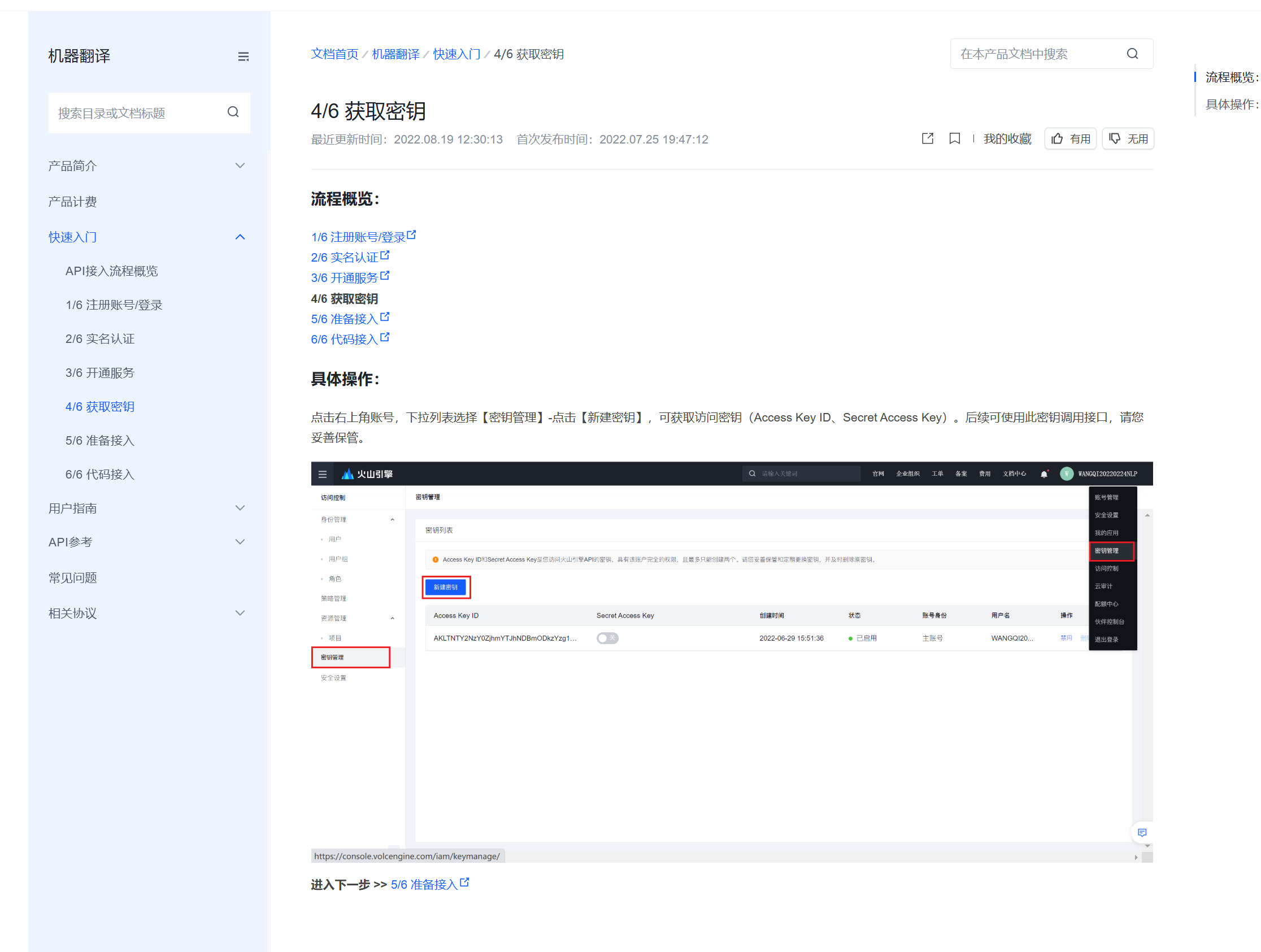Click the share/export icon beside bookmark
Screen dimensions: 1261x952
[x=927, y=138]
